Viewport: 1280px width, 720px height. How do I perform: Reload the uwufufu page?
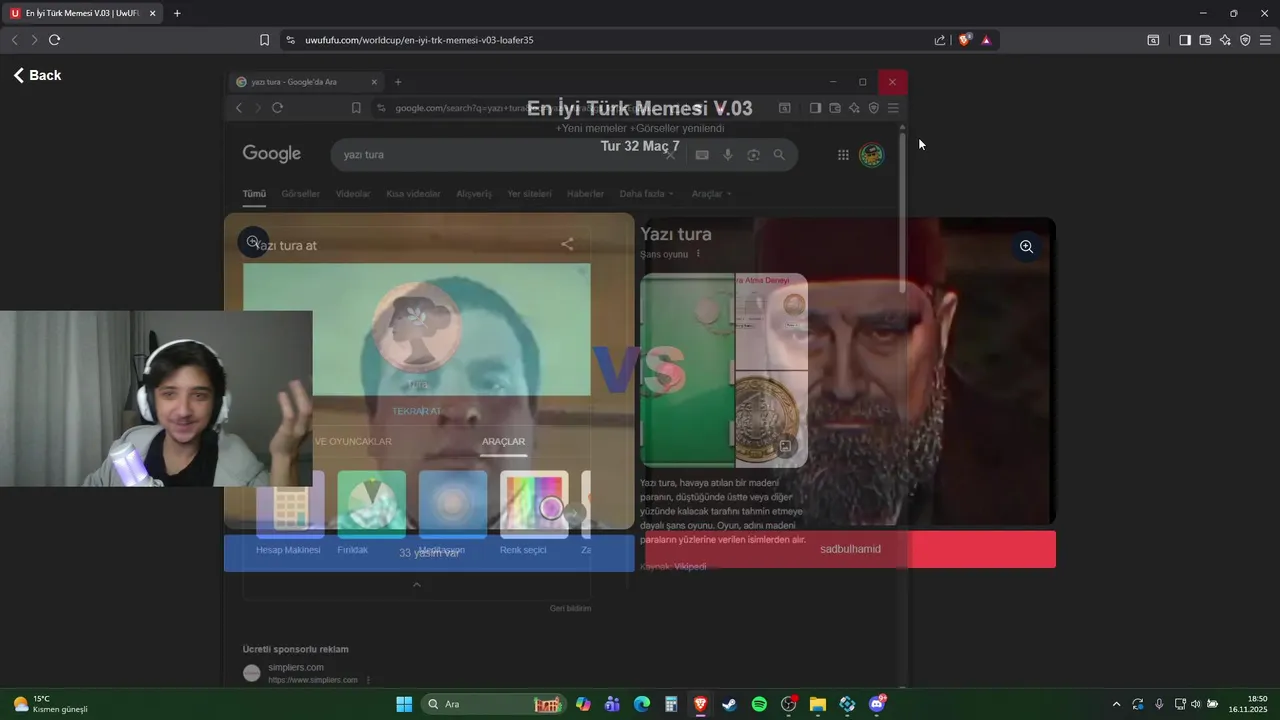54,40
